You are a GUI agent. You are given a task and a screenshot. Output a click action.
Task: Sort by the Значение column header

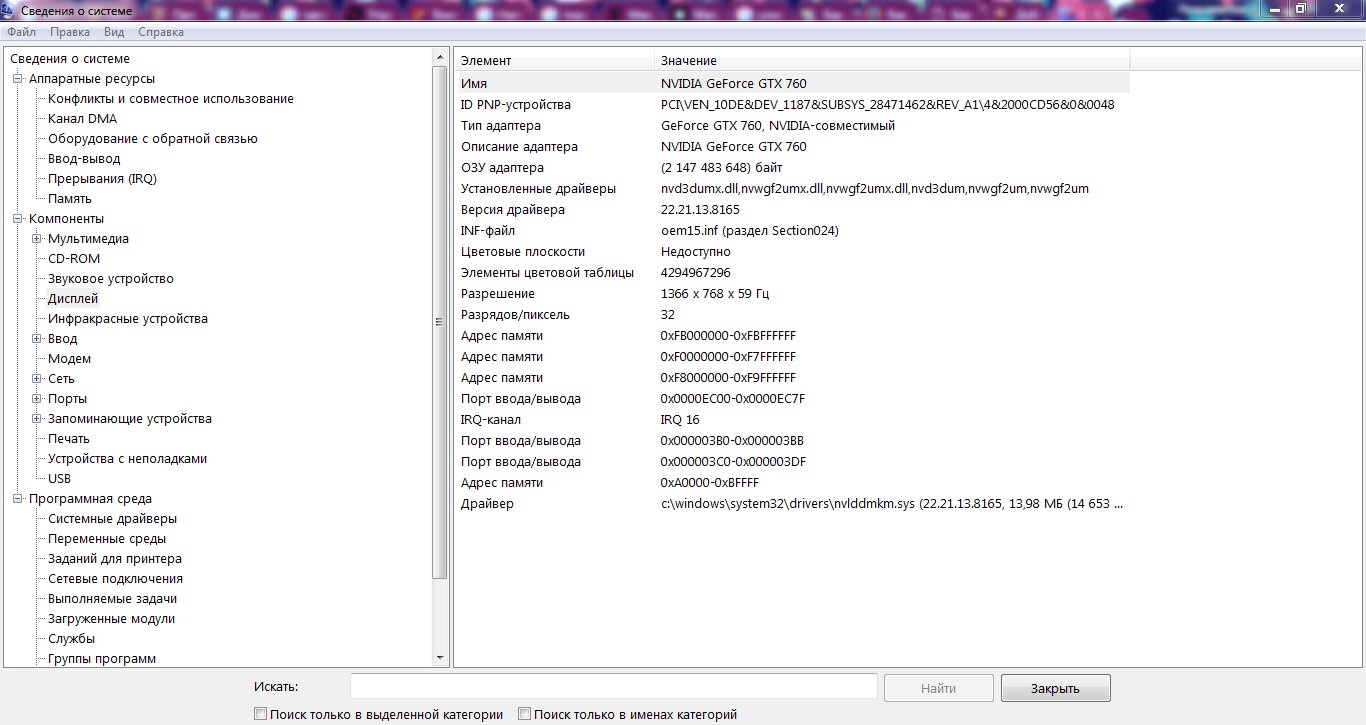[892, 61]
